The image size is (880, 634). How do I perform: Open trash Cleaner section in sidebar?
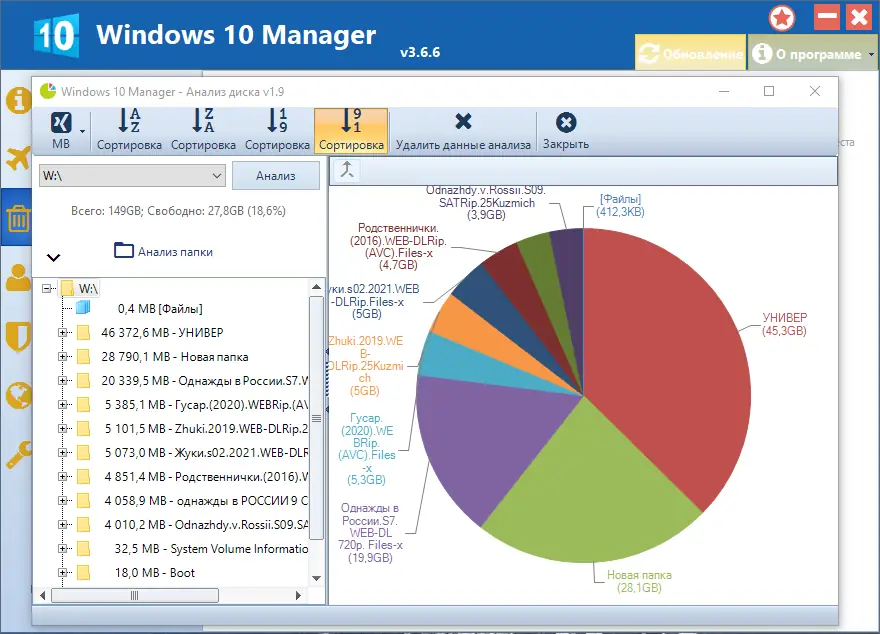[x=18, y=218]
